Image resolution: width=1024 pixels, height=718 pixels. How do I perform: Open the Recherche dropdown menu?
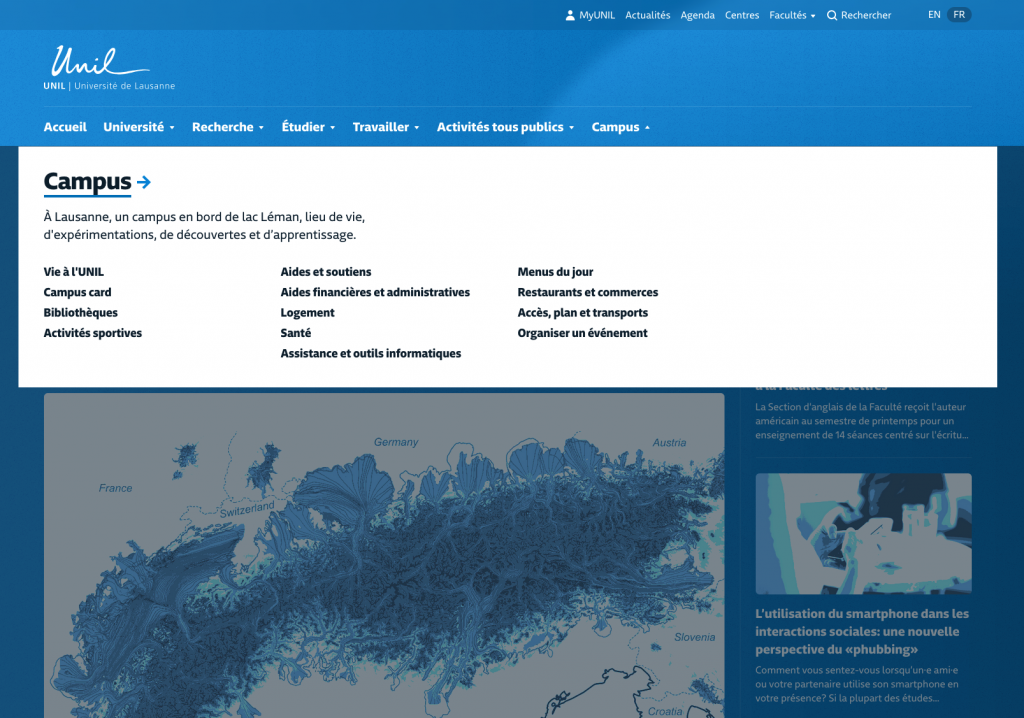point(228,127)
